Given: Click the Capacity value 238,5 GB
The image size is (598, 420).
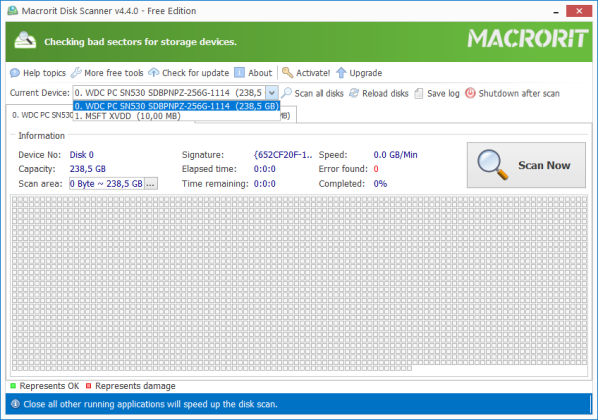Looking at the screenshot, I should pos(87,169).
